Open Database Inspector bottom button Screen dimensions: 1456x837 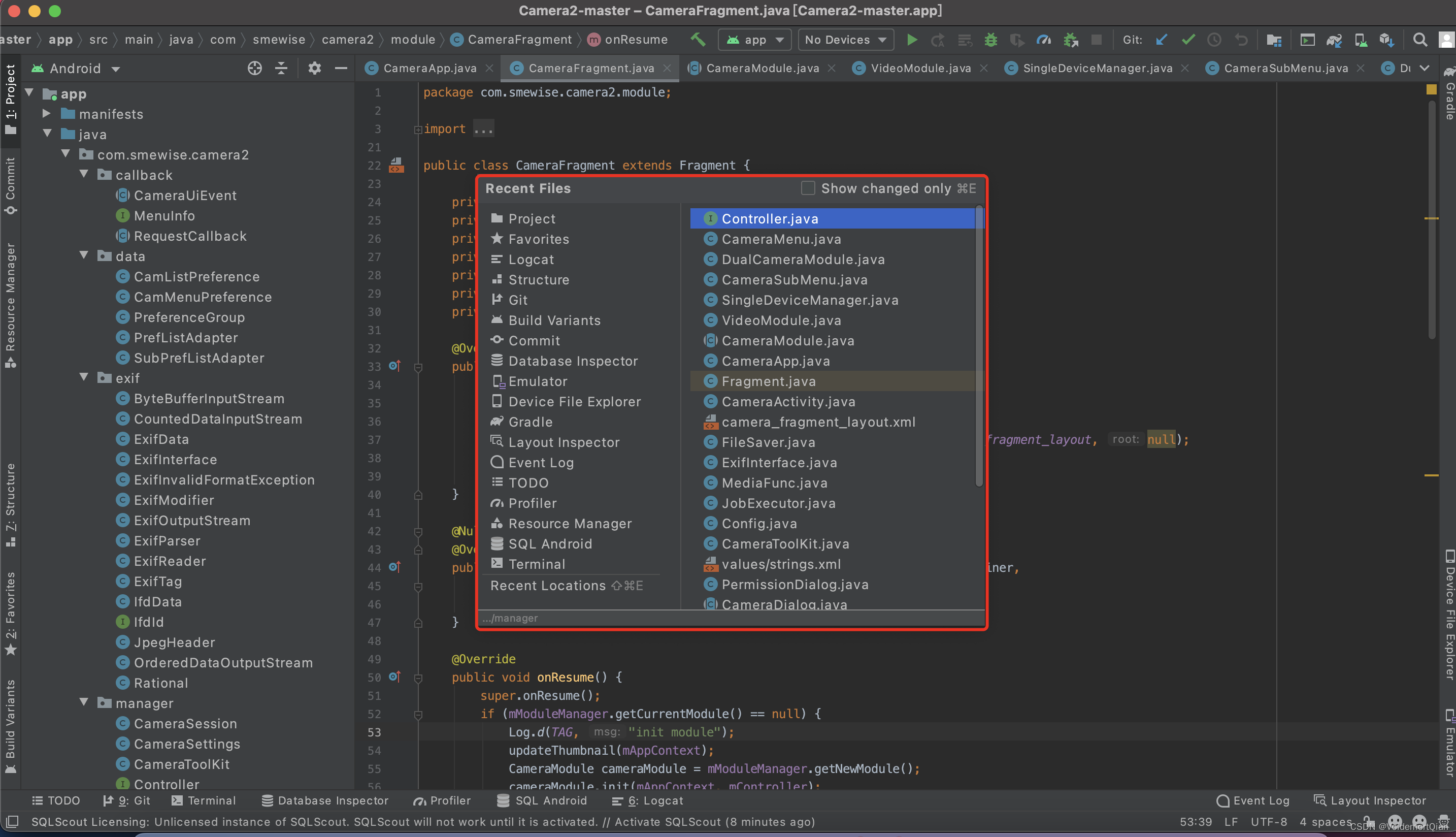coord(325,800)
